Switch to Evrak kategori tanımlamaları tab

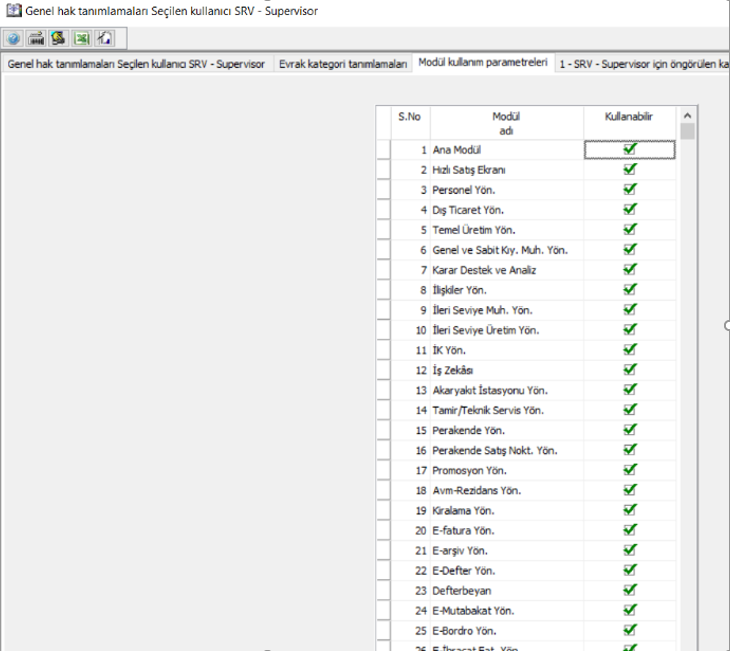(343, 64)
